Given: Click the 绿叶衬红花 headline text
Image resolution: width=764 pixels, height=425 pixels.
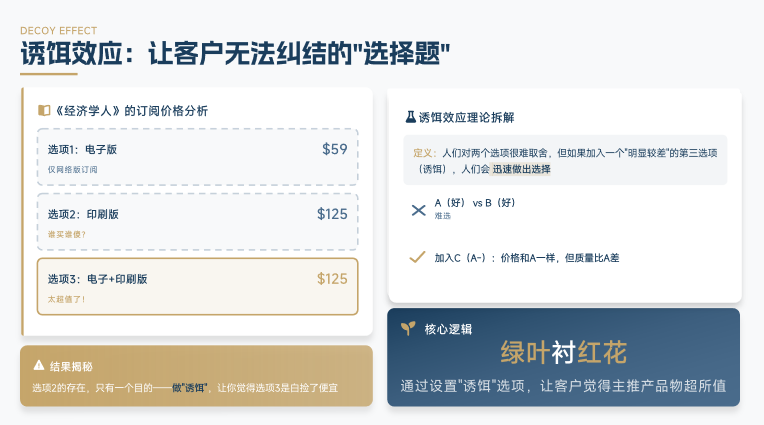Looking at the screenshot, I should pyautogui.click(x=564, y=352).
